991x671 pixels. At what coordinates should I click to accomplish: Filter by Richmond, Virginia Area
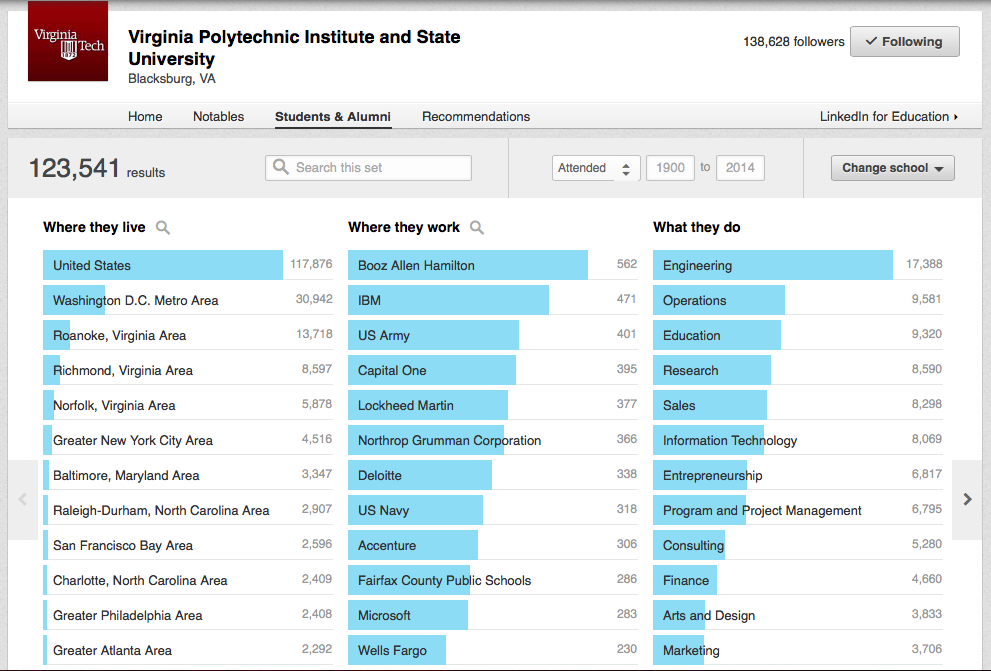pyautogui.click(x=188, y=370)
